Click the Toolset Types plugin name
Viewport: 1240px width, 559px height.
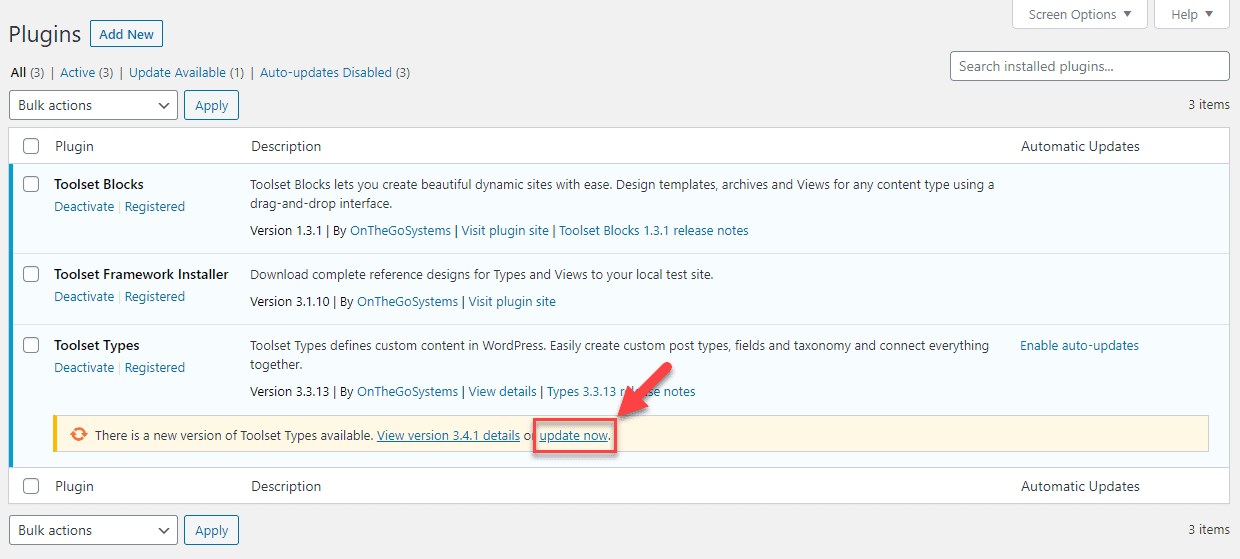coord(97,345)
